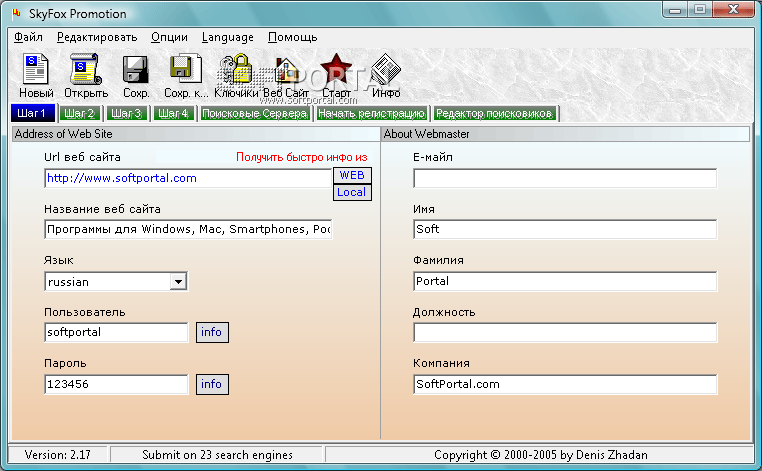Click the Открыть (Open) scroll icon
762x471 pixels.
point(85,69)
